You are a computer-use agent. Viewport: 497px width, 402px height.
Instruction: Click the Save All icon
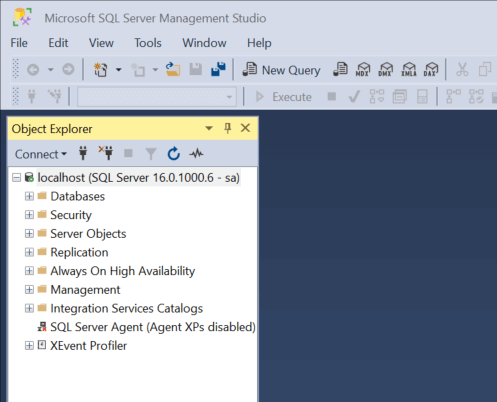point(218,69)
